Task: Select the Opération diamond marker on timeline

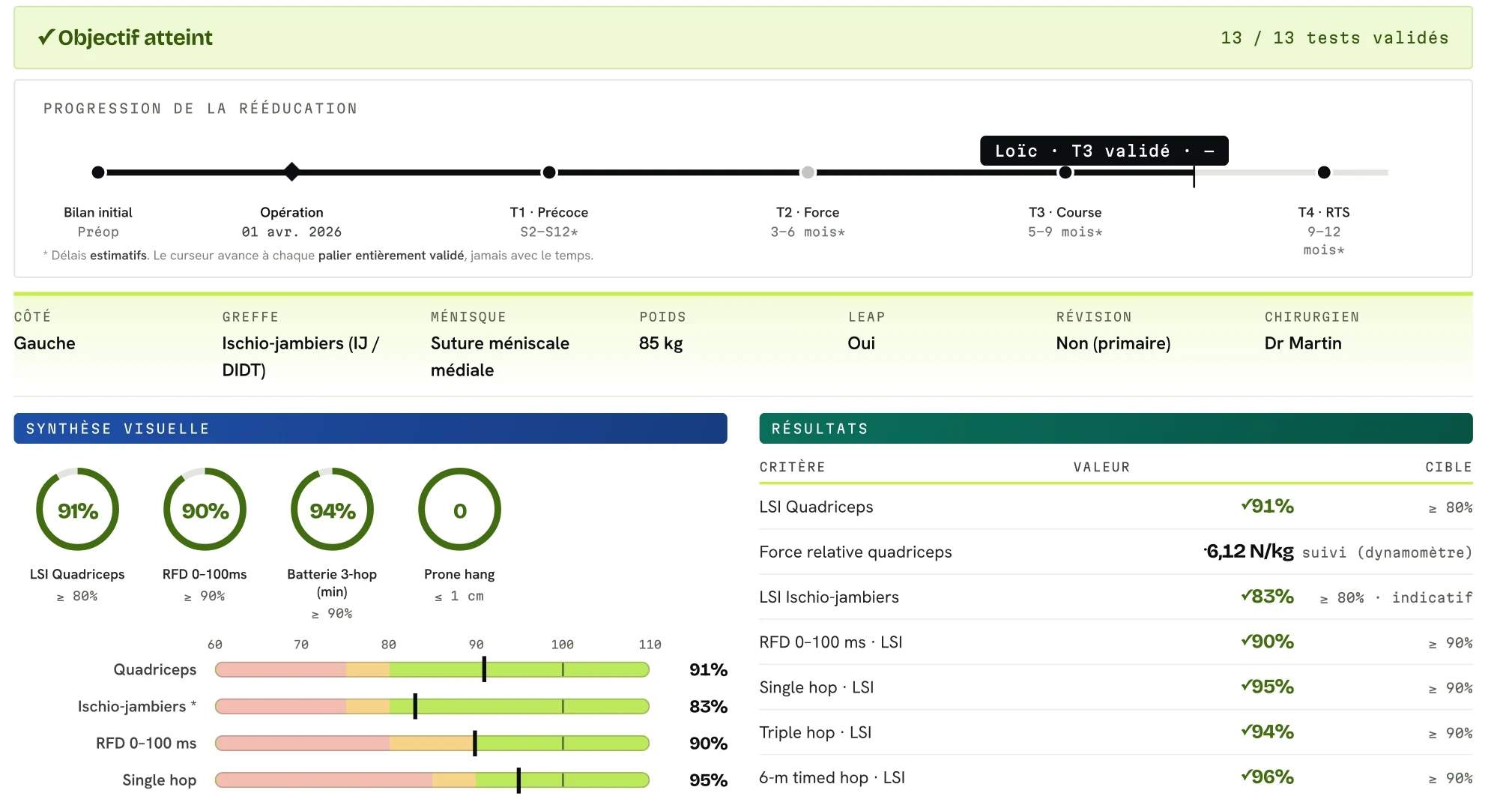Action: click(292, 172)
